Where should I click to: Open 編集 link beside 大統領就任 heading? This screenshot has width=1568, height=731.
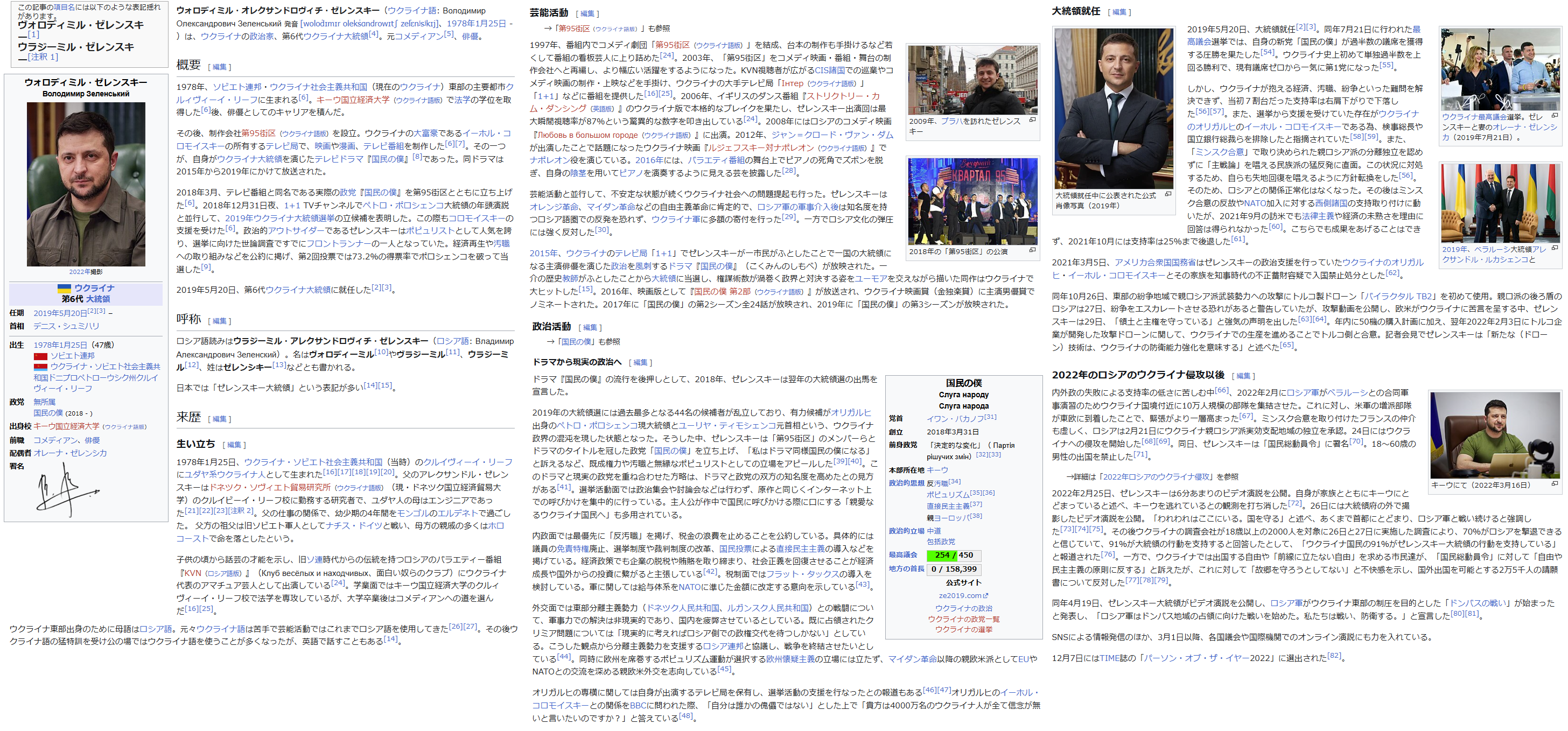pyautogui.click(x=1119, y=12)
